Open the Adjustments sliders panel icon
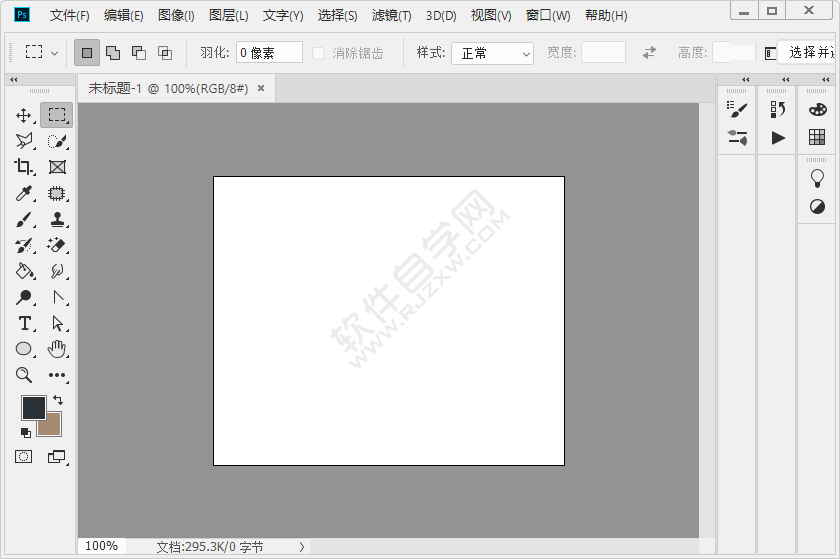840x559 pixels. click(737, 138)
